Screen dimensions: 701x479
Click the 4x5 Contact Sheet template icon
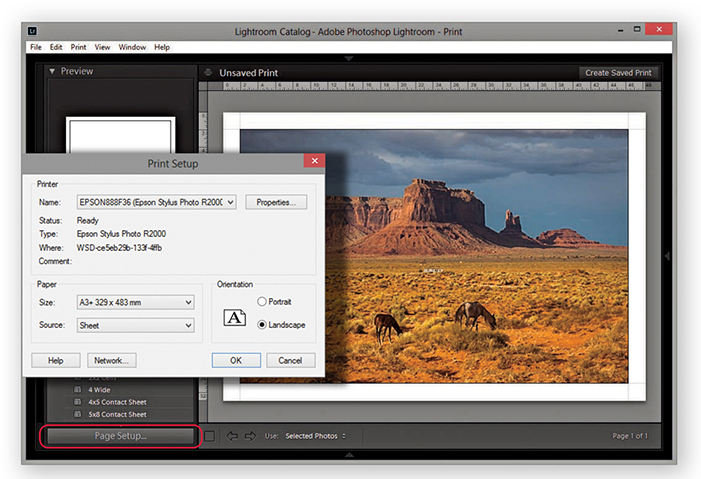pyautogui.click(x=78, y=402)
